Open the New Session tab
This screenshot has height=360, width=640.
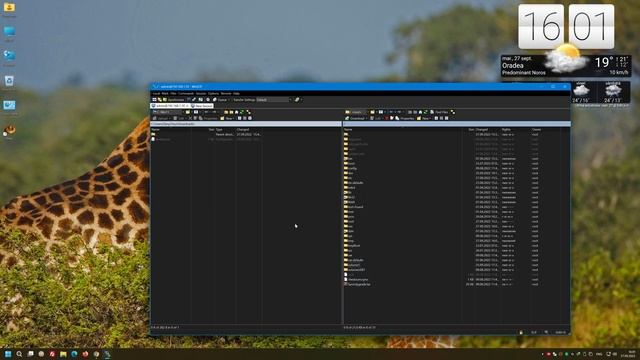pyautogui.click(x=202, y=106)
